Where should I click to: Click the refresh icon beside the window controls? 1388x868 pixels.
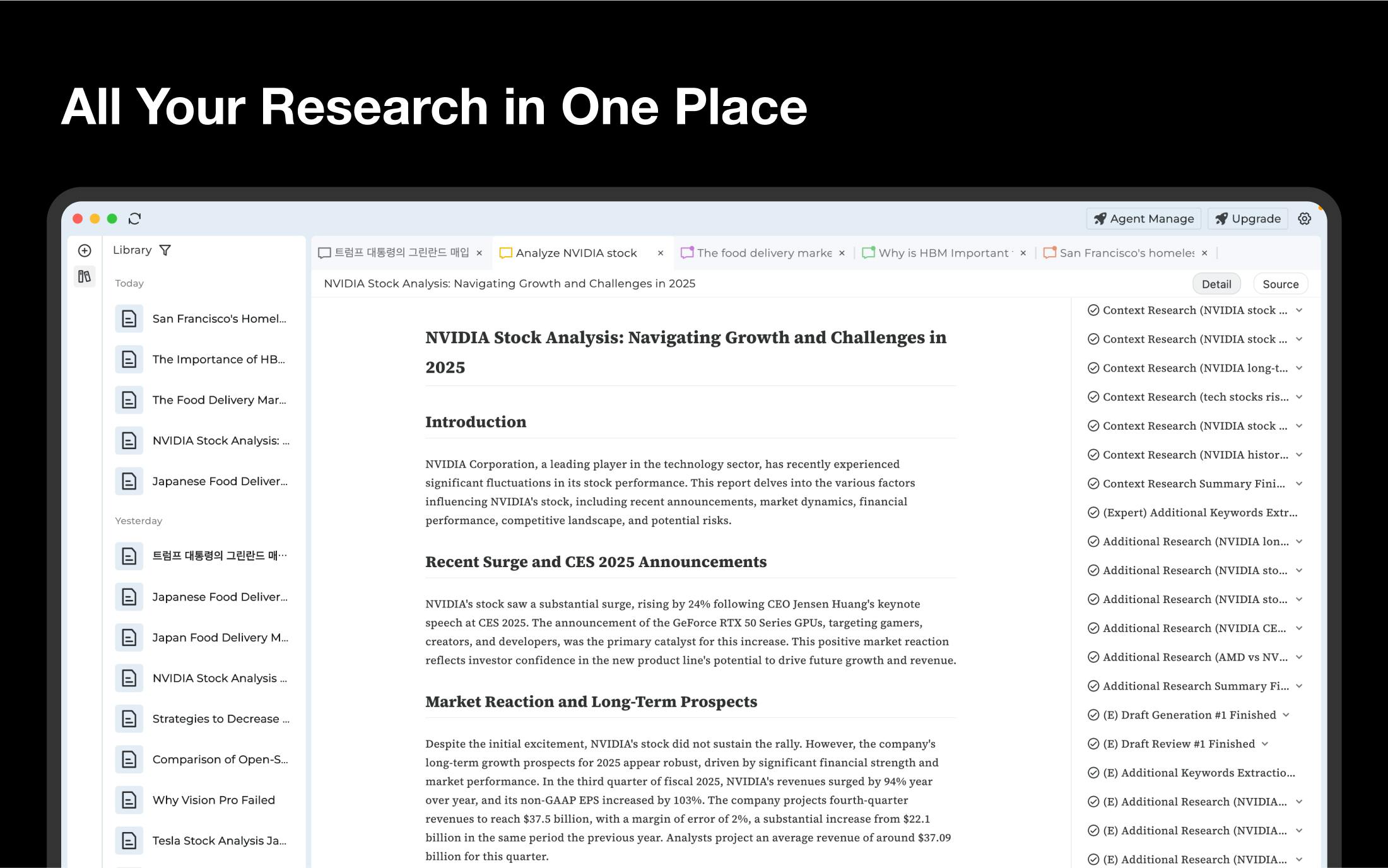coord(134,219)
